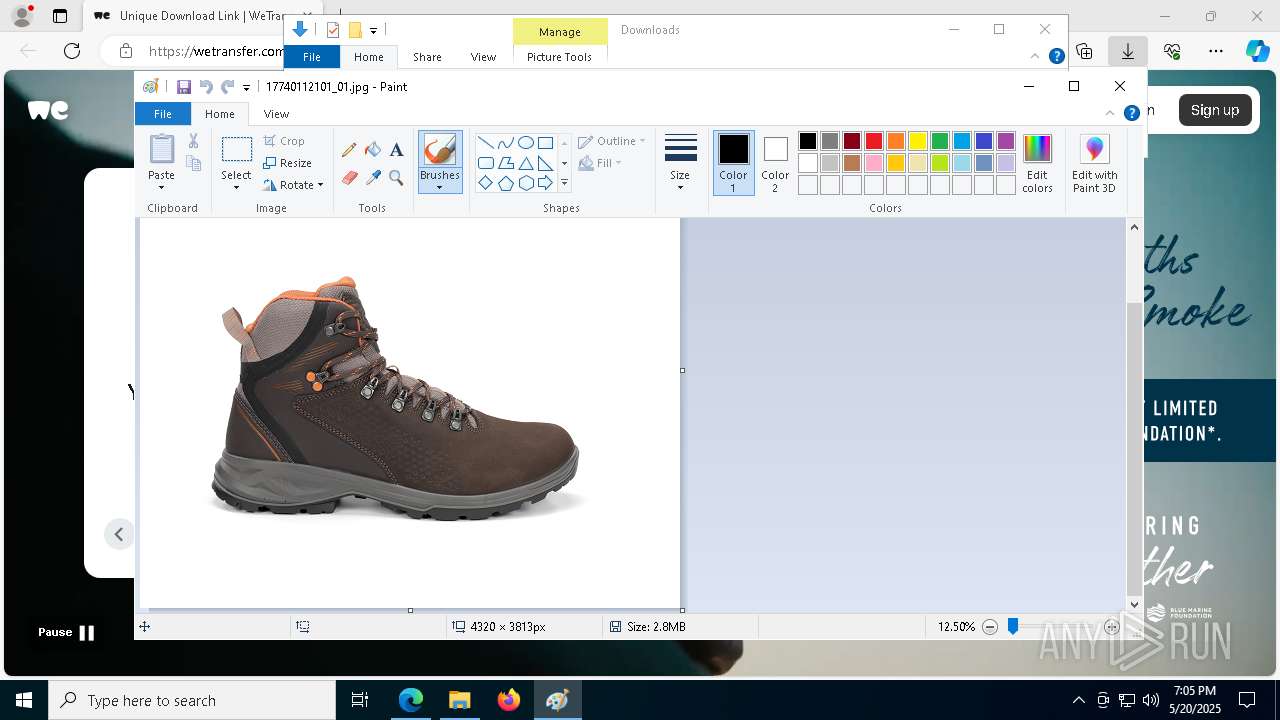Screen dimensions: 1280x720
Task: Collapse the Paint ribbon with chevron
Action: (1110, 114)
